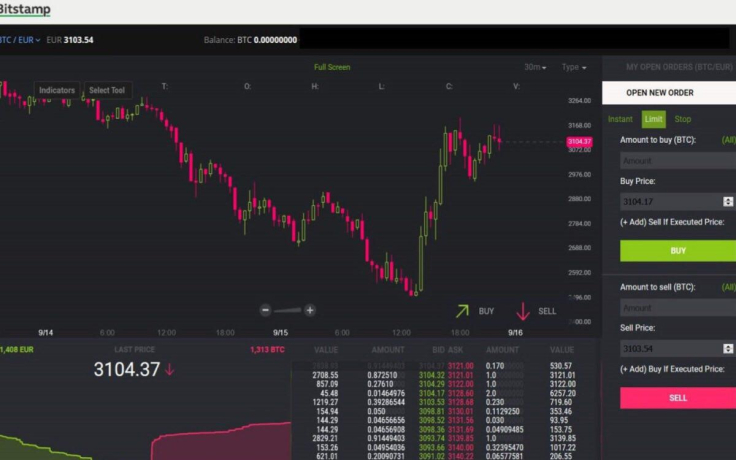This screenshot has height=460, width=736.
Task: Click the 9/15 date label on chart
Action: 281,332
